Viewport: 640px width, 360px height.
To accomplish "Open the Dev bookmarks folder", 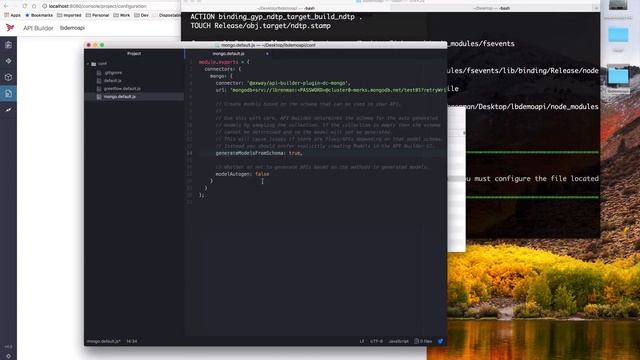I will point(141,15).
